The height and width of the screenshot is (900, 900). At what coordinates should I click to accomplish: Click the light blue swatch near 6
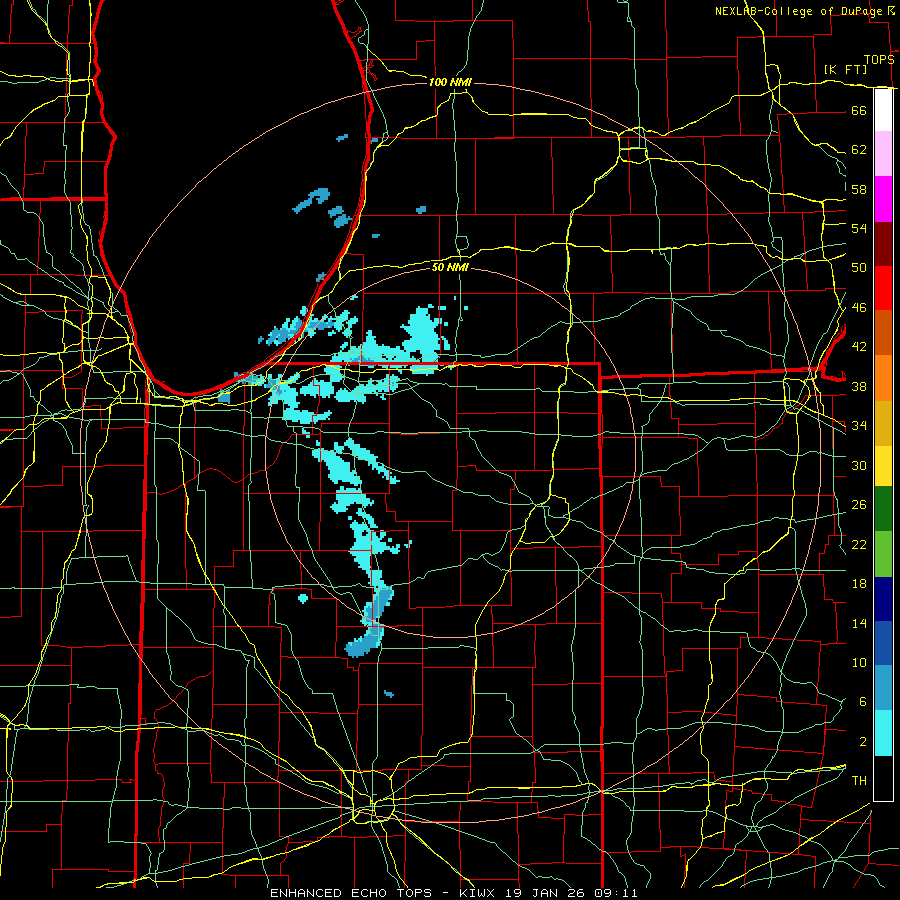(883, 688)
